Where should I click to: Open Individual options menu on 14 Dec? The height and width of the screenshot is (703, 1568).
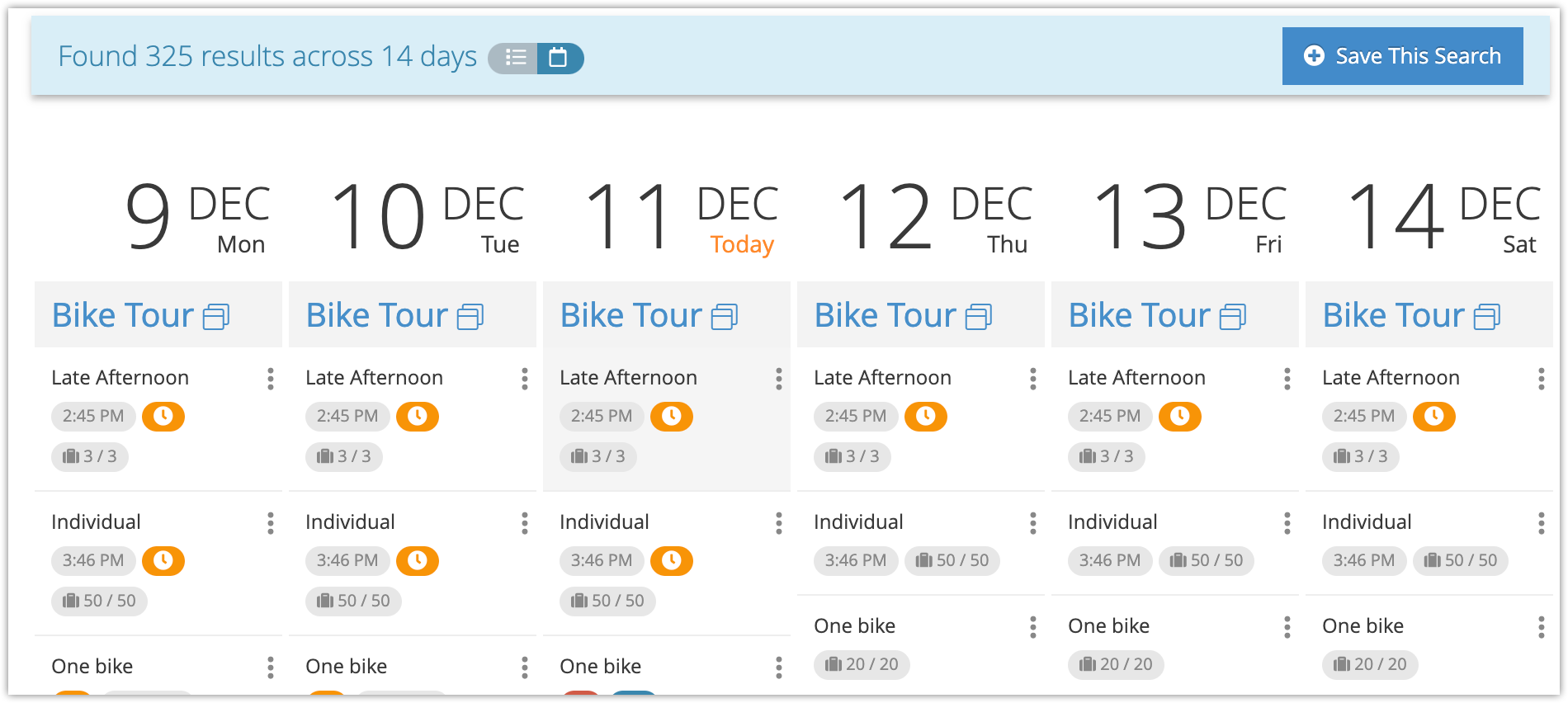point(1541,523)
